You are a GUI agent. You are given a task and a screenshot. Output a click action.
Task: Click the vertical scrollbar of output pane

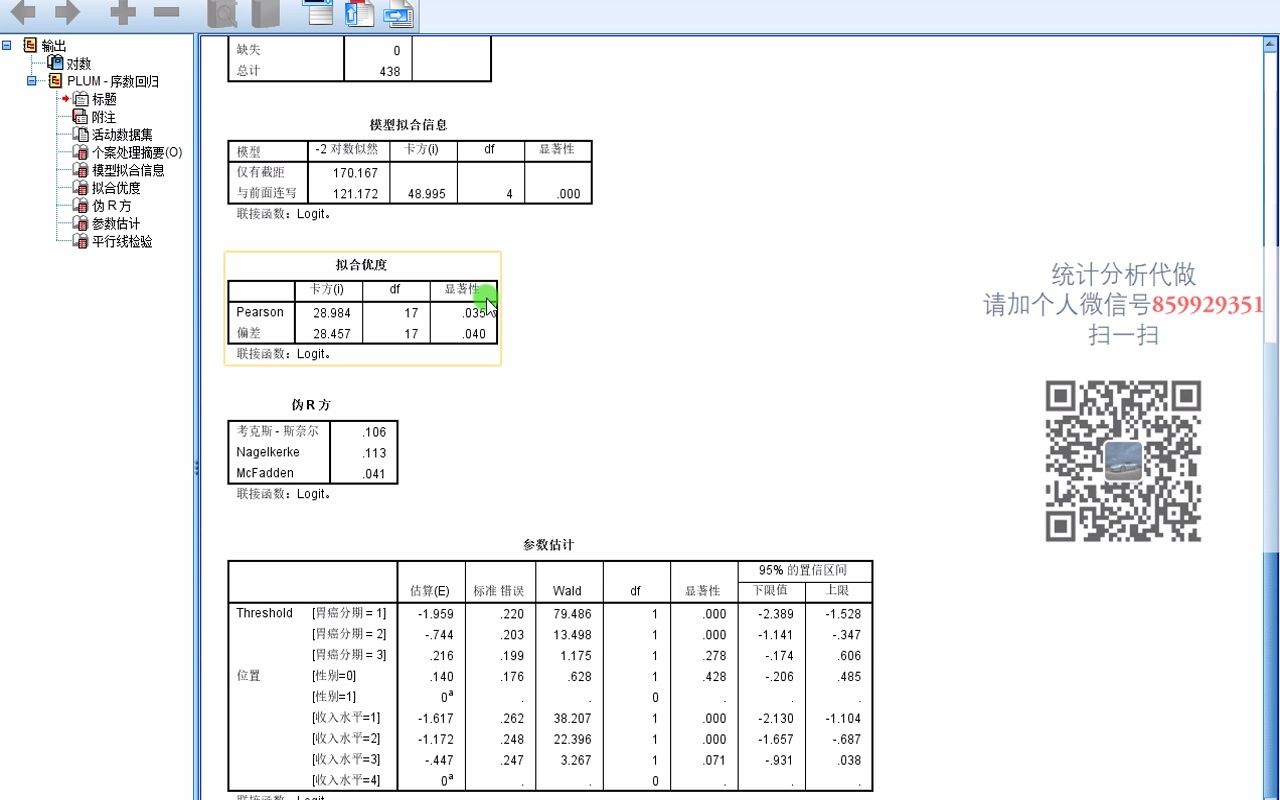[1271, 420]
